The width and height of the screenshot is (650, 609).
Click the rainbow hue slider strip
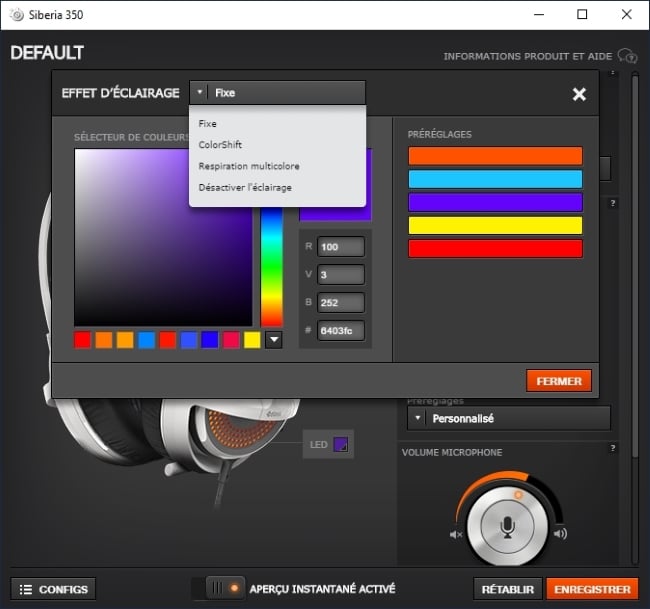pyautogui.click(x=272, y=267)
